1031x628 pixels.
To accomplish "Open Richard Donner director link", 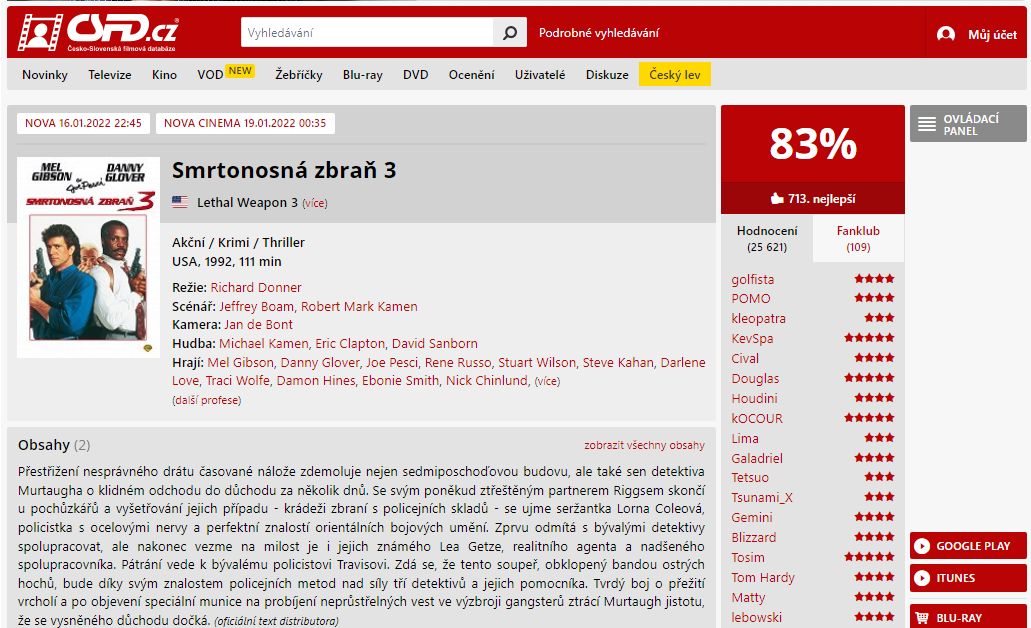I will point(256,287).
